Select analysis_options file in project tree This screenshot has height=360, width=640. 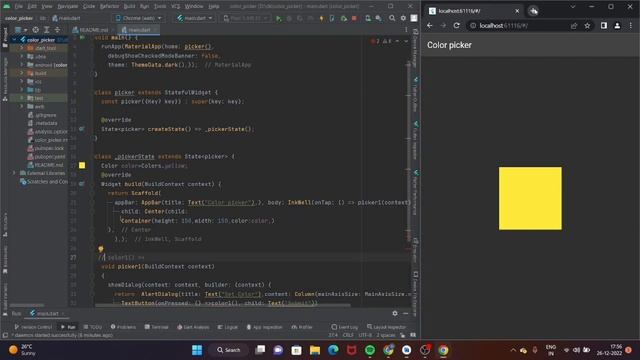pos(47,132)
